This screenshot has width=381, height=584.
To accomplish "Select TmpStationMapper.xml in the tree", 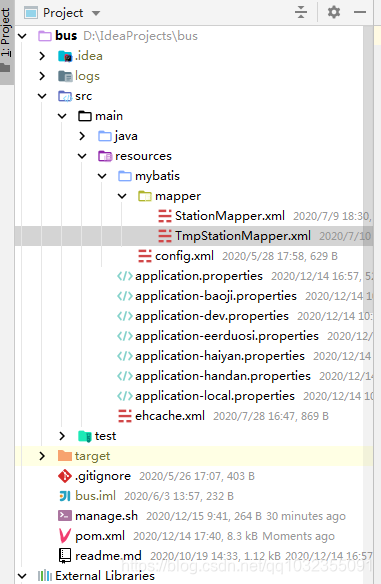I will pyautogui.click(x=243, y=236).
